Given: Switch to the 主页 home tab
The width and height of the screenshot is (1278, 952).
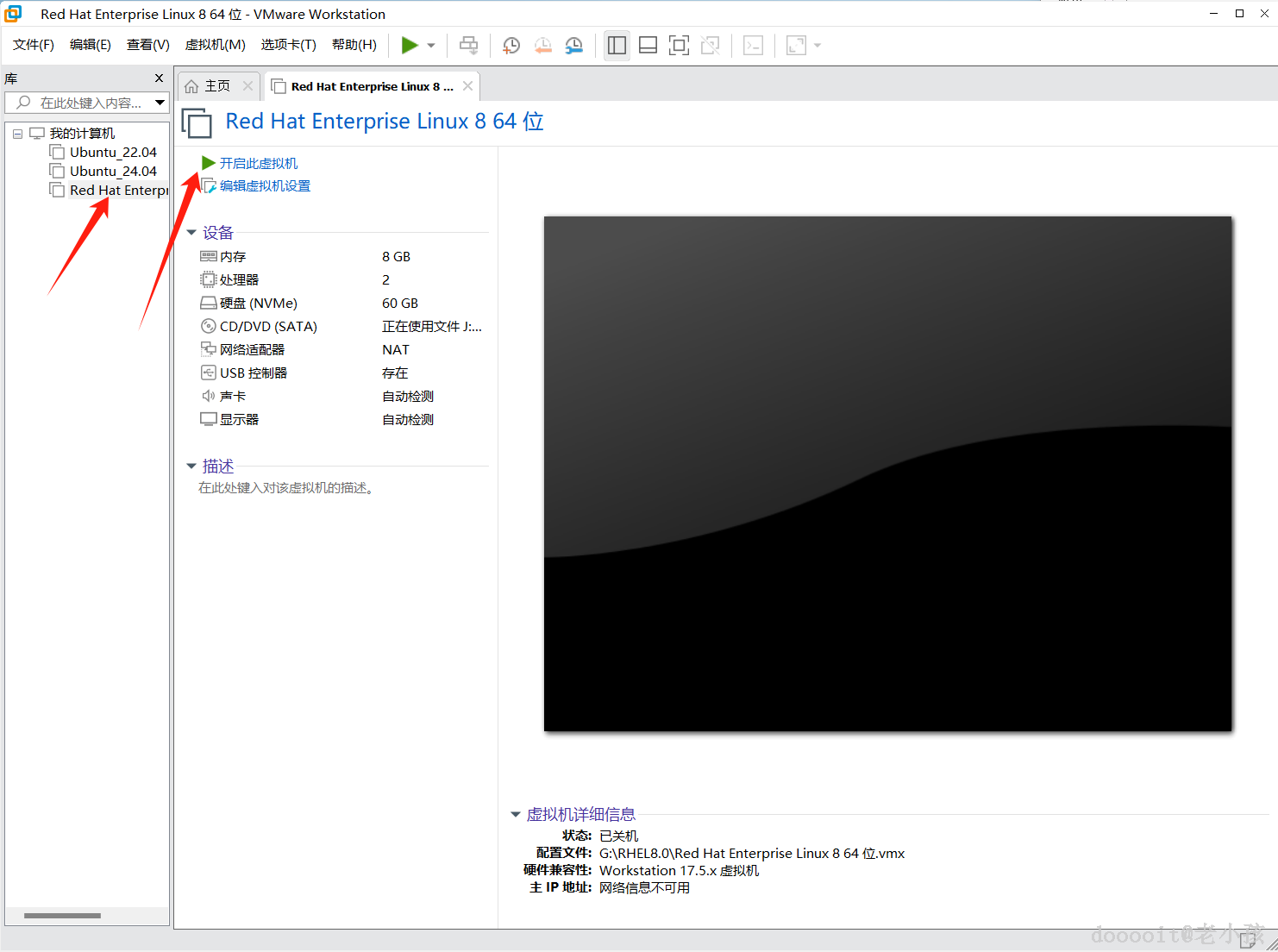Looking at the screenshot, I should click(x=217, y=86).
